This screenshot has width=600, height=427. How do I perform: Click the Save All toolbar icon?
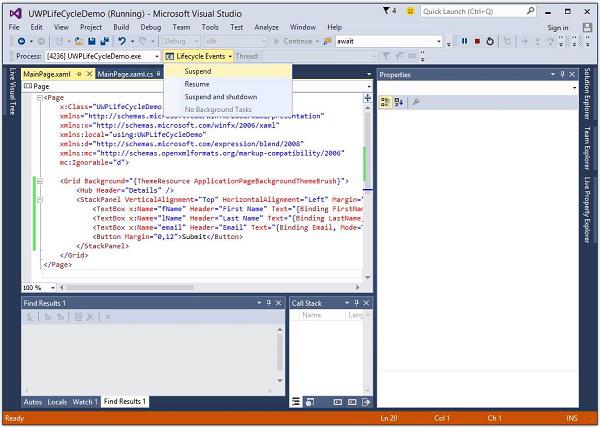[103, 41]
